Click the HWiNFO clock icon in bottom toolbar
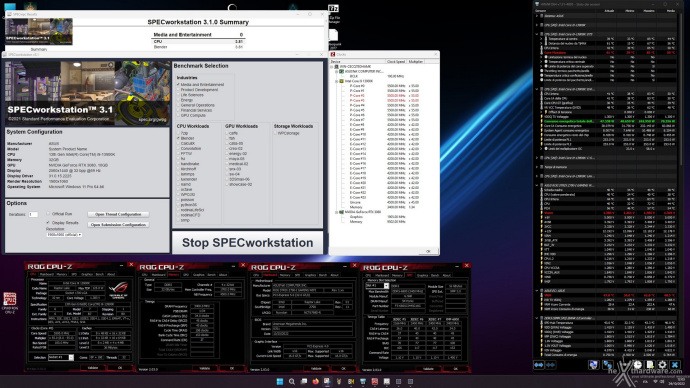 [637, 365]
